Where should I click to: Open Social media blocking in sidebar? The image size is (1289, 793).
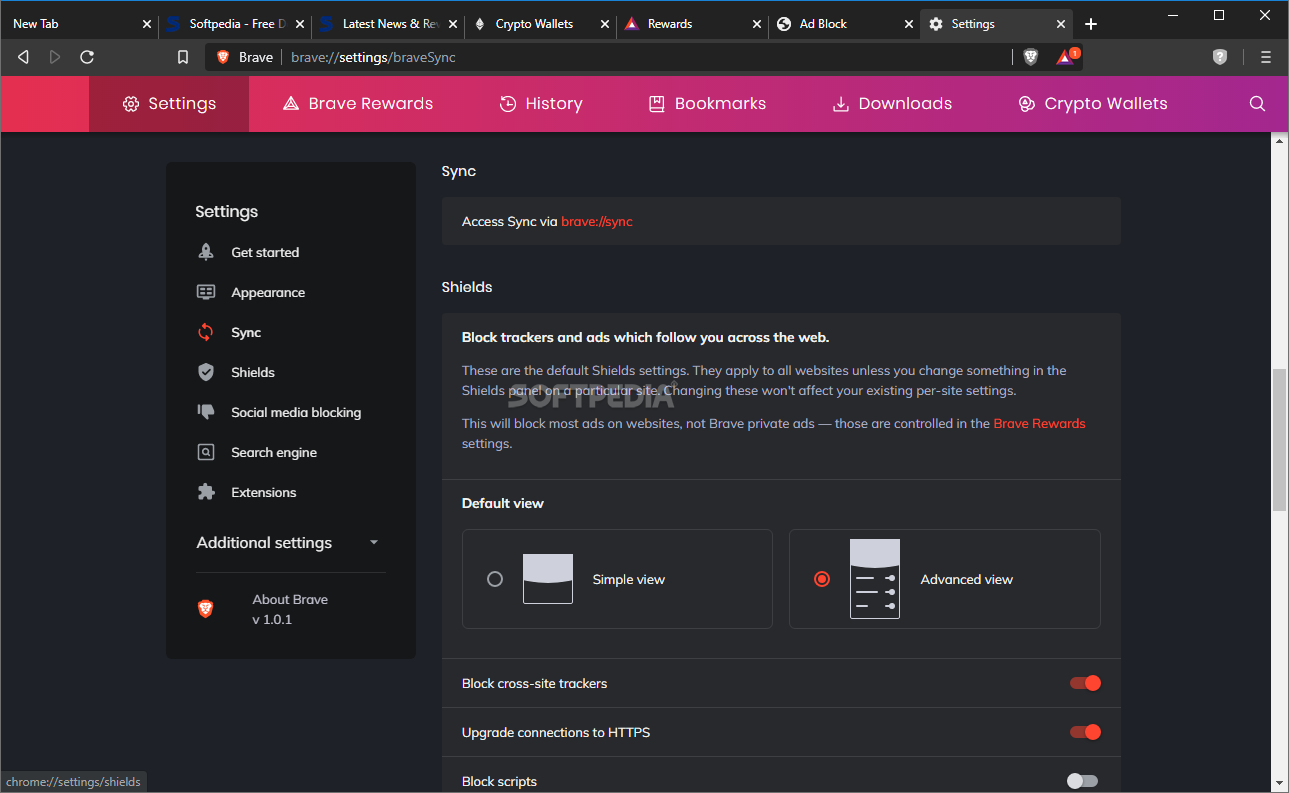[296, 412]
